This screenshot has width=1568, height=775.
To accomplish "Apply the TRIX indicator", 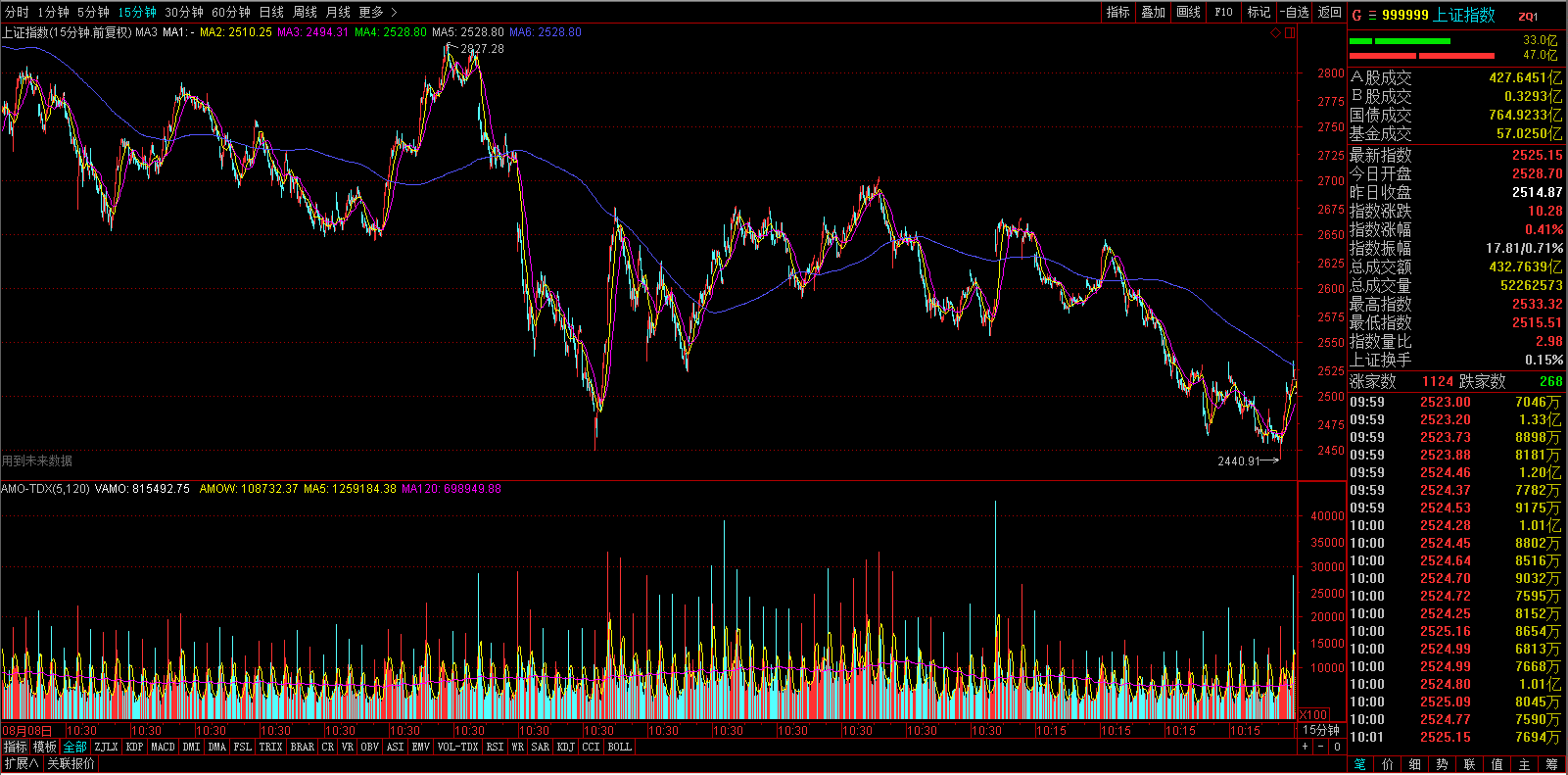I will (270, 747).
